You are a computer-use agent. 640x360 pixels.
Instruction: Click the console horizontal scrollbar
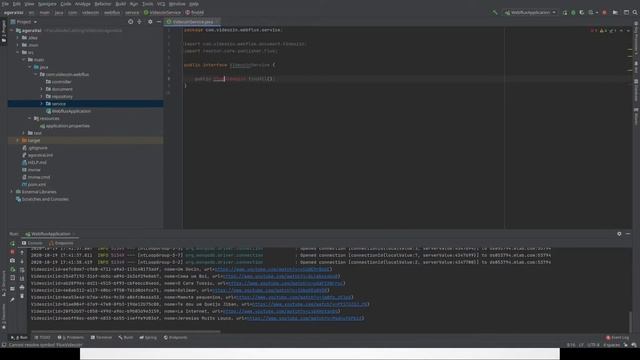click(126, 331)
